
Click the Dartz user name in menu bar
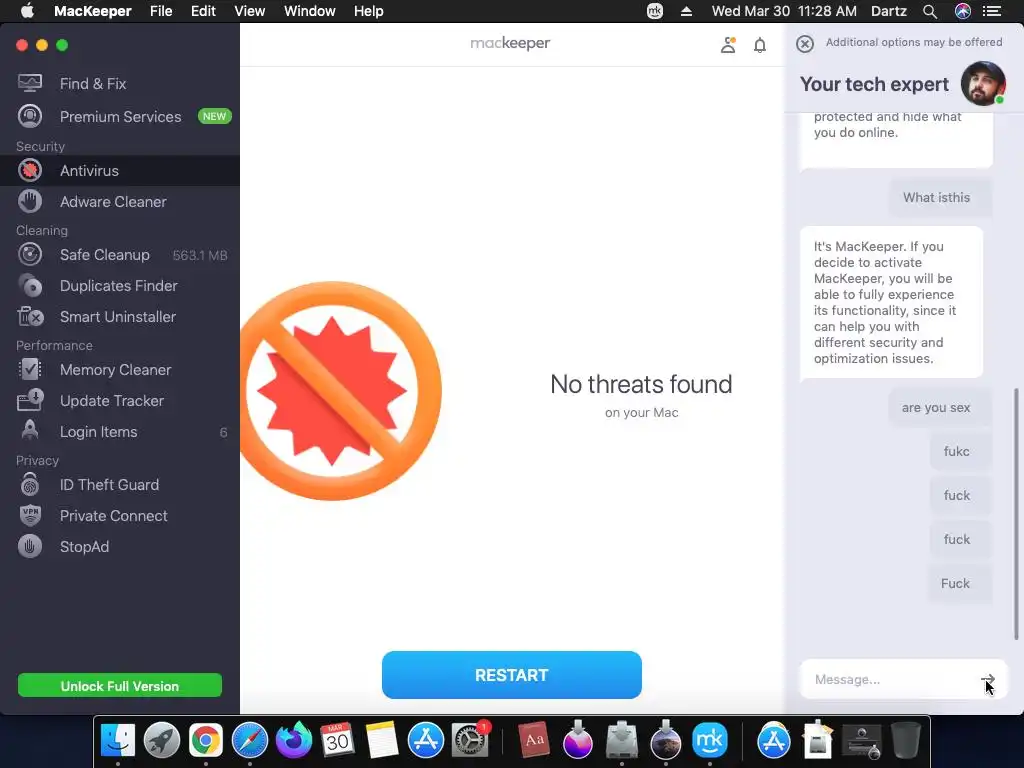click(x=888, y=11)
